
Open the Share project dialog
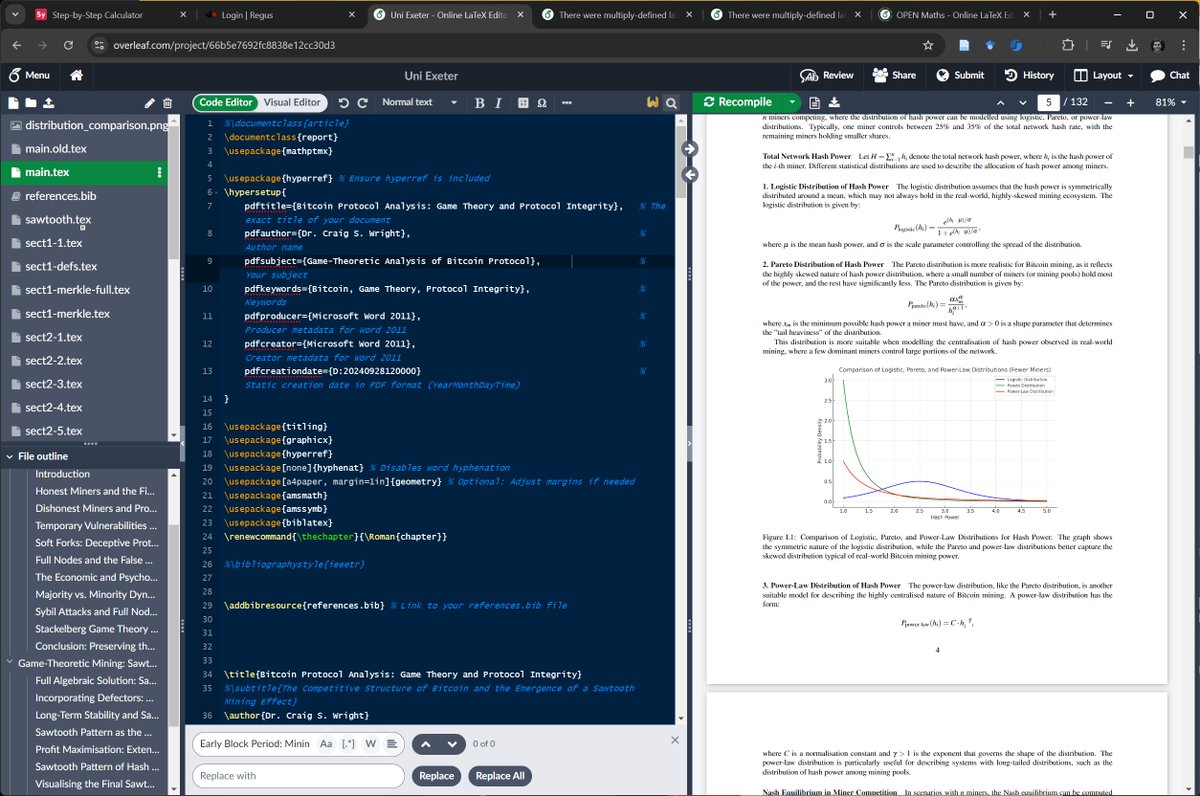pos(894,75)
